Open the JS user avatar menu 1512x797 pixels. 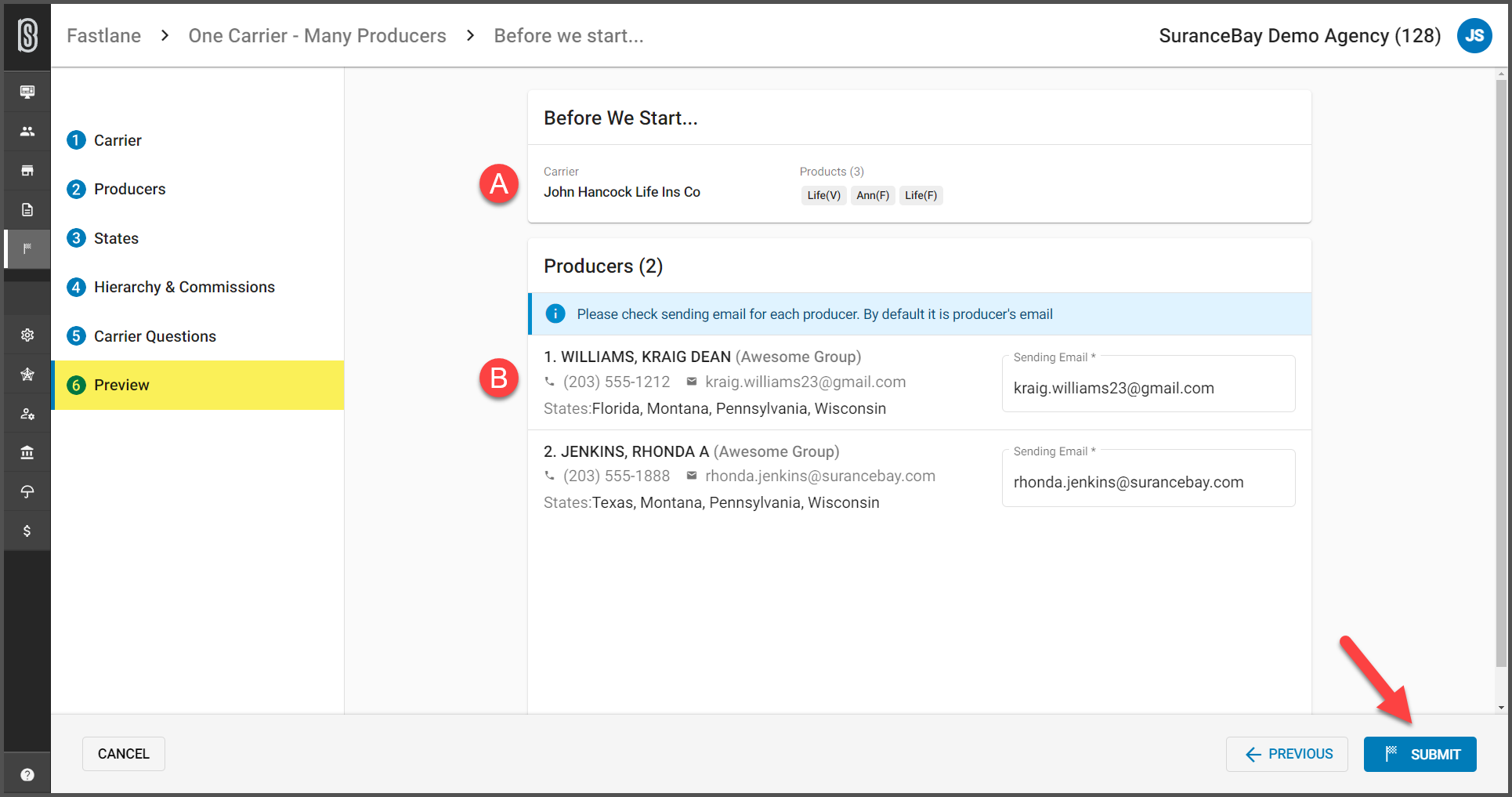1474,35
